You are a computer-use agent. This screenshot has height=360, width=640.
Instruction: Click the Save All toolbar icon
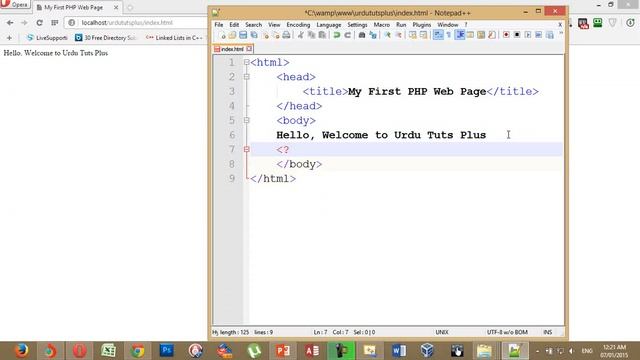[x=254, y=35]
